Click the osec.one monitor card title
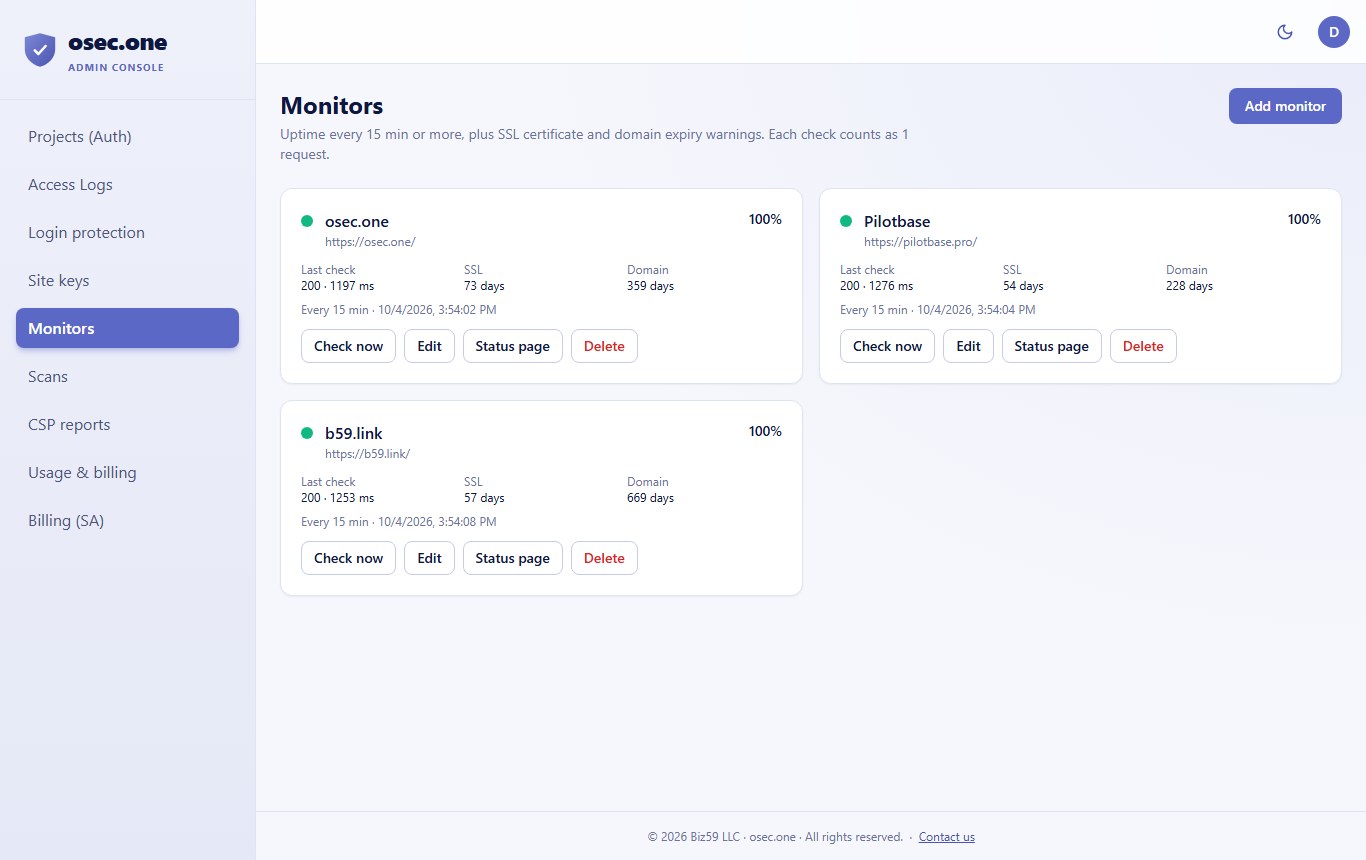1366x860 pixels. coord(357,222)
